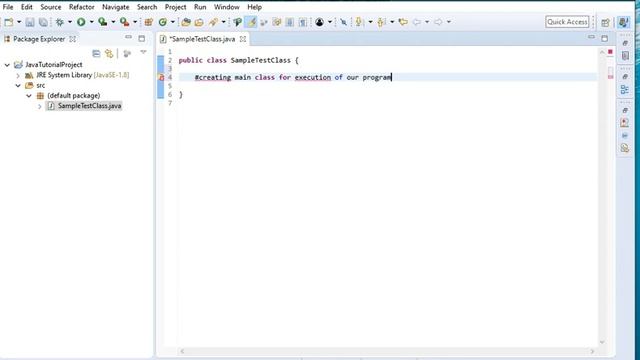Viewport: 640px width, 360px height.
Task: Click the red error square in overview ruler
Action: (x=610, y=52)
